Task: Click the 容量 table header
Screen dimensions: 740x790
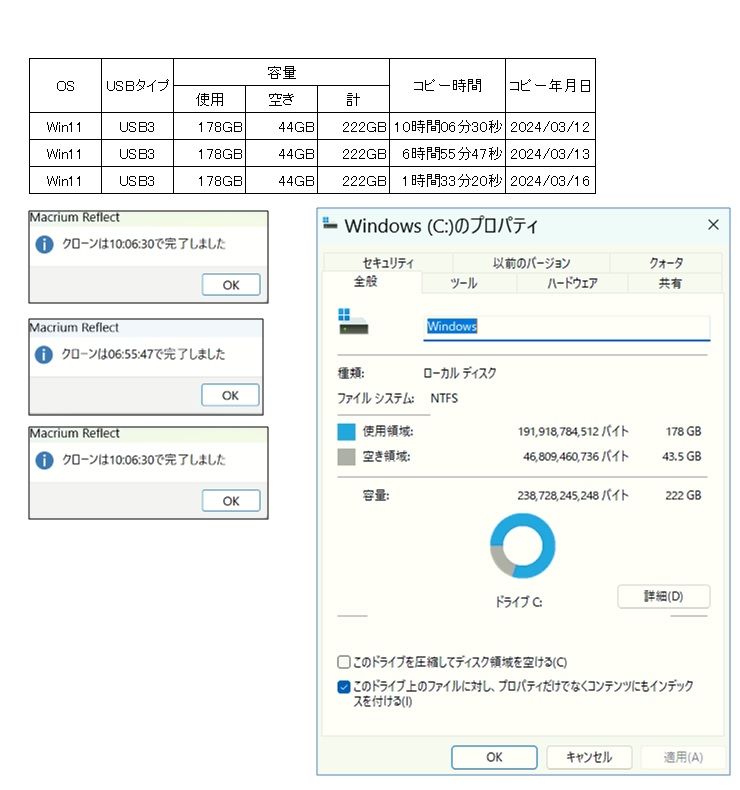Action: click(282, 73)
